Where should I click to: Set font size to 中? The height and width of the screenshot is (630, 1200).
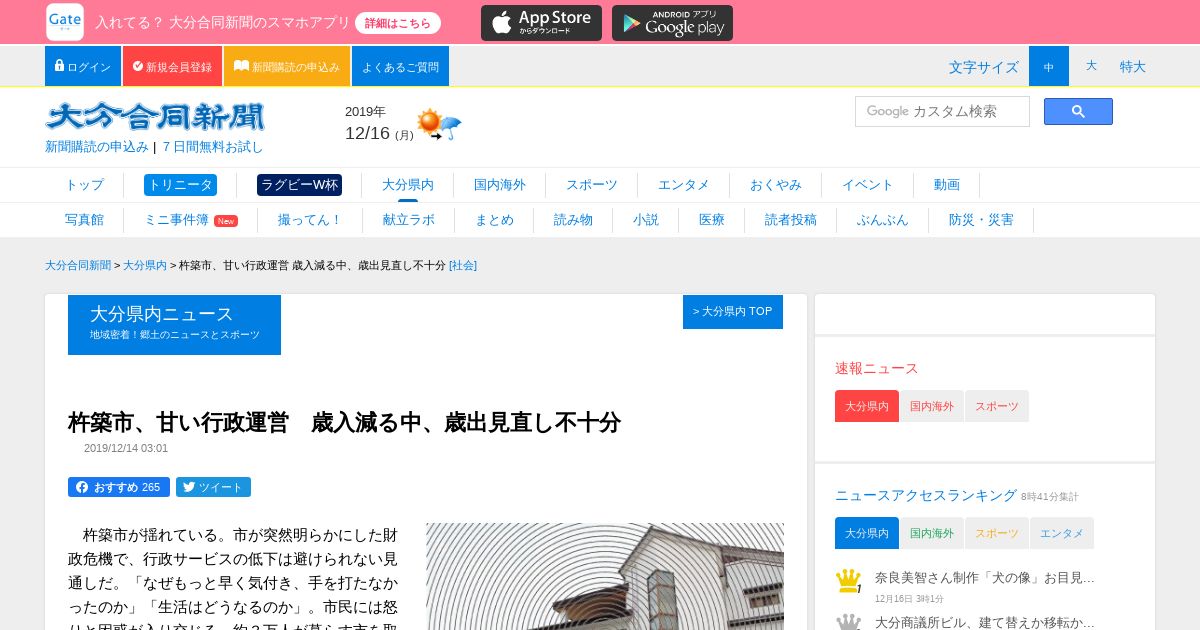[x=1049, y=66]
